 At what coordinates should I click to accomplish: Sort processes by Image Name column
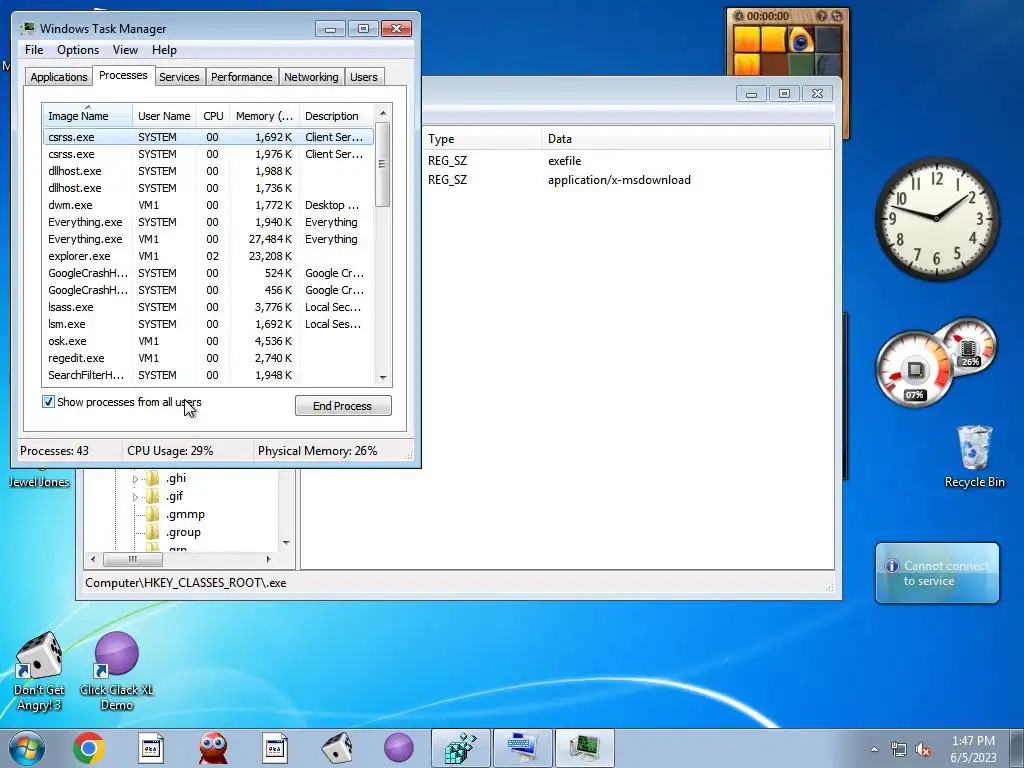88,116
